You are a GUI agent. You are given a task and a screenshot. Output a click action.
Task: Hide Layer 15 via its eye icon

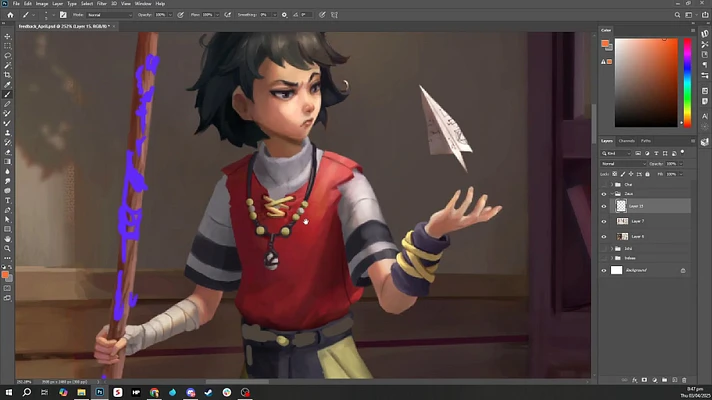point(604,207)
